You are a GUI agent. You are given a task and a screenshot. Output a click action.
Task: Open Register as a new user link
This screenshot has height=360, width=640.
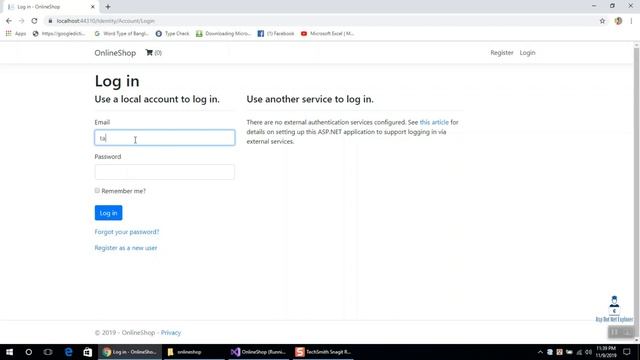tap(126, 248)
